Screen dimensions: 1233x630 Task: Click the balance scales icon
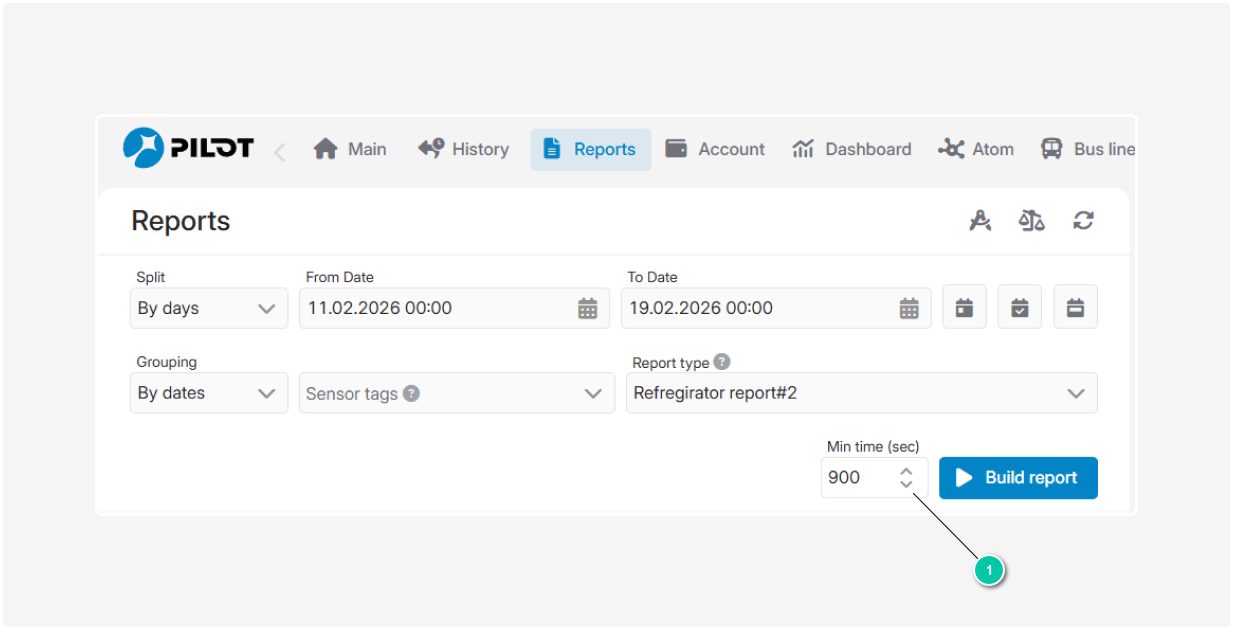(1031, 221)
